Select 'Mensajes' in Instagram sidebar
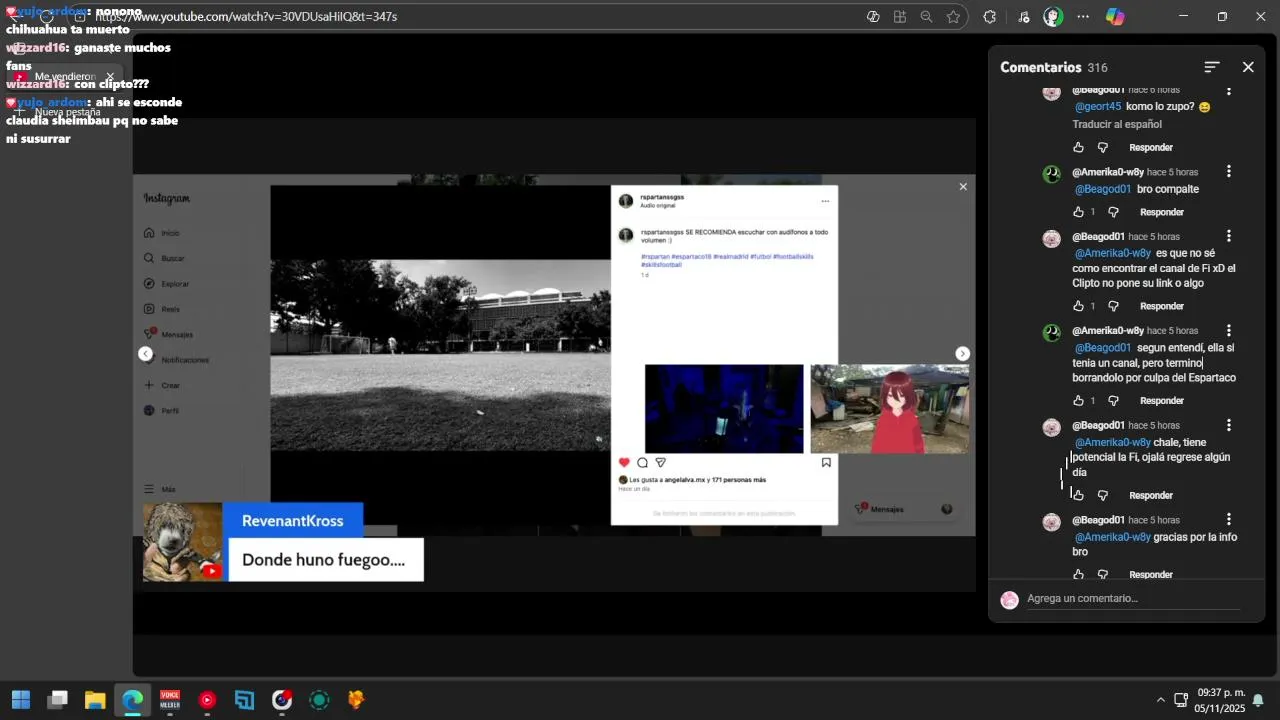Viewport: 1280px width, 720px height. point(168,334)
